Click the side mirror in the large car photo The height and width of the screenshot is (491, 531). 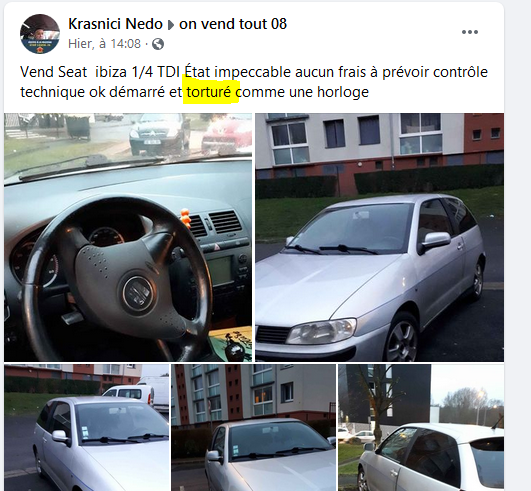[x=436, y=240]
